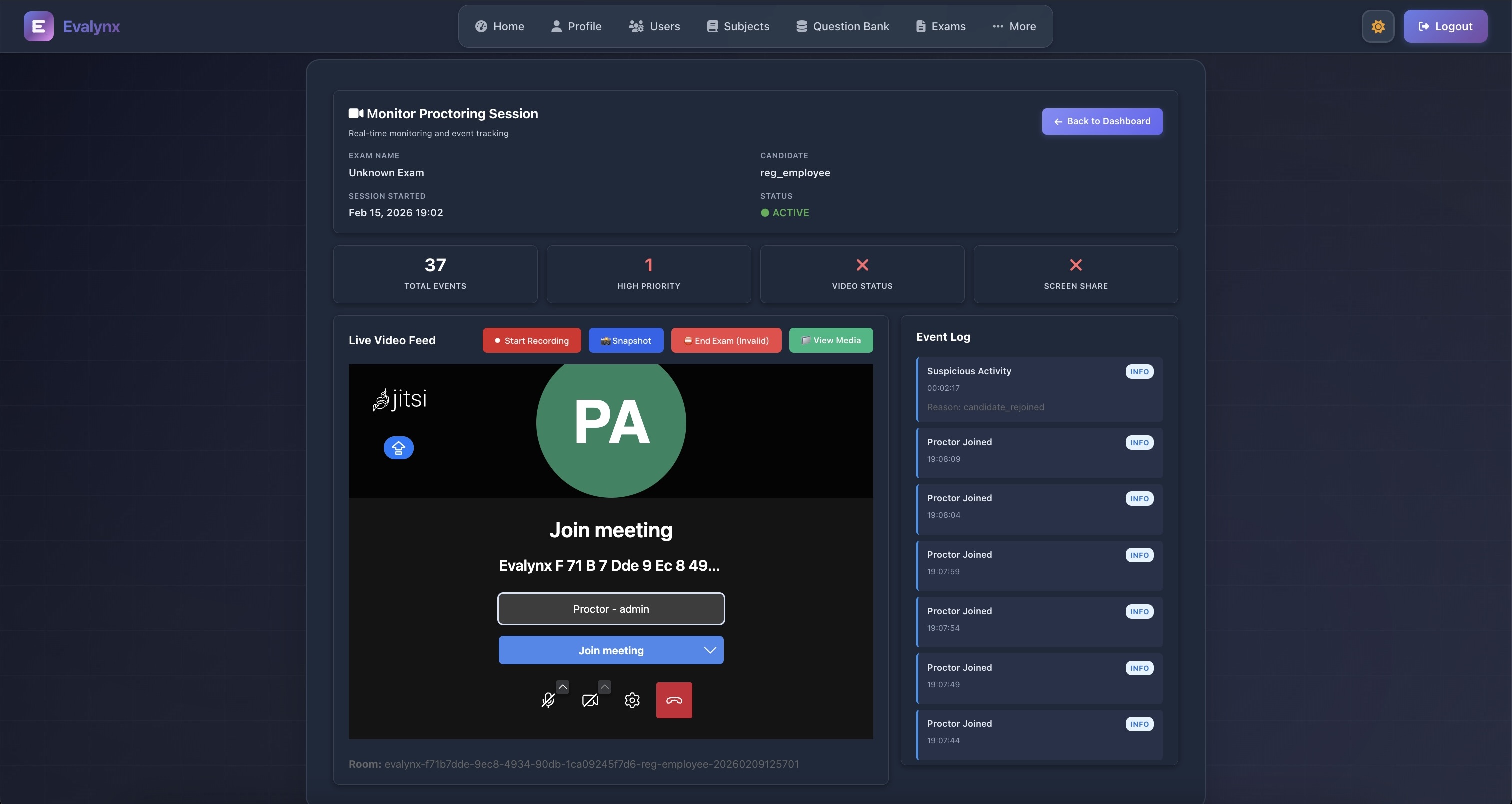This screenshot has height=804, width=1512.
Task: Go to Question Bank page
Action: tap(842, 26)
